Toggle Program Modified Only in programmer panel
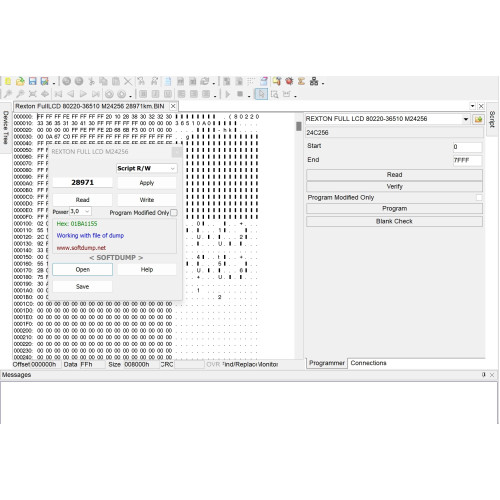Image resolution: width=500 pixels, height=500 pixels. pyautogui.click(x=479, y=198)
